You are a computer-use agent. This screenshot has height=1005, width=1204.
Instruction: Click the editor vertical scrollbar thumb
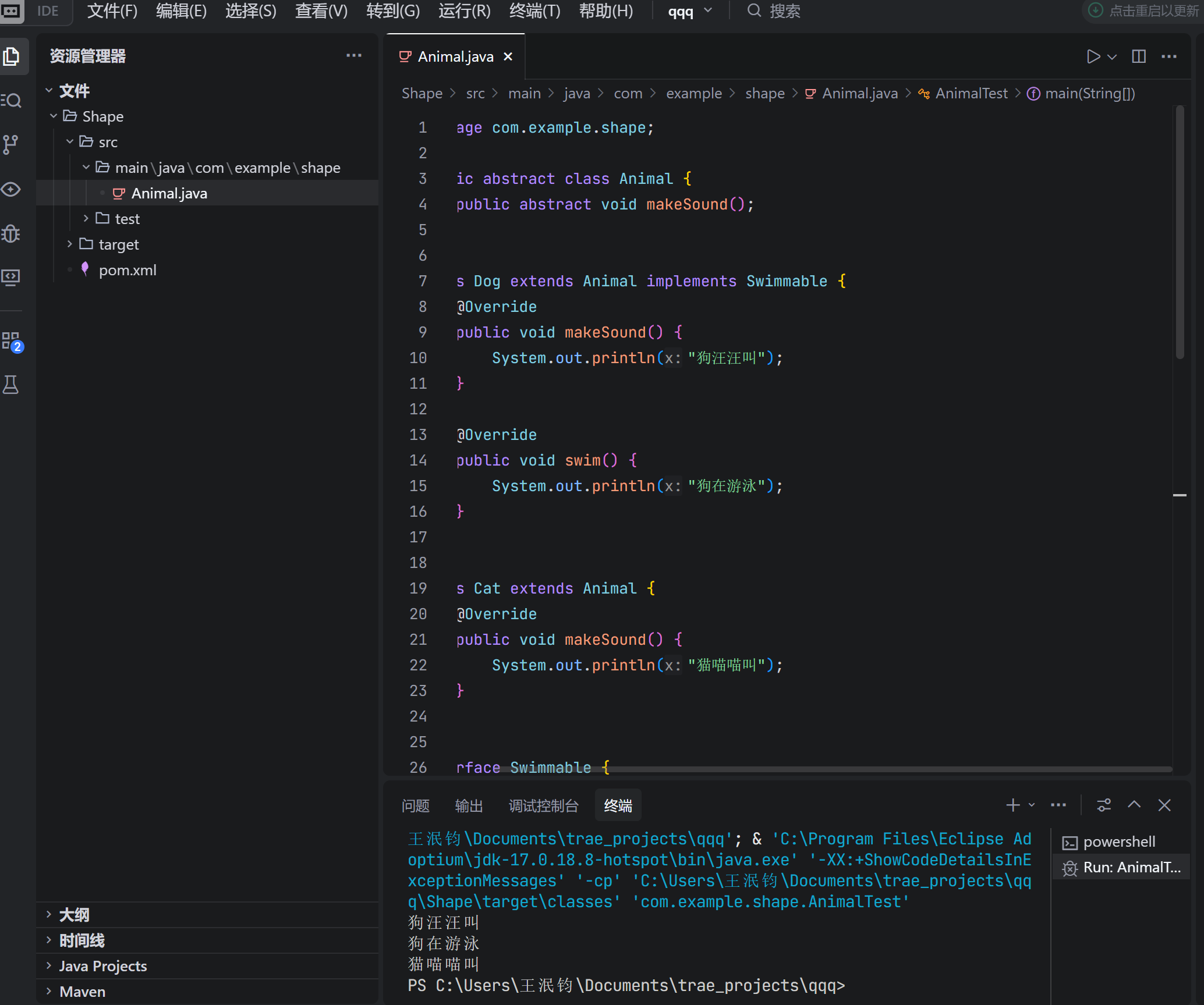(1180, 233)
